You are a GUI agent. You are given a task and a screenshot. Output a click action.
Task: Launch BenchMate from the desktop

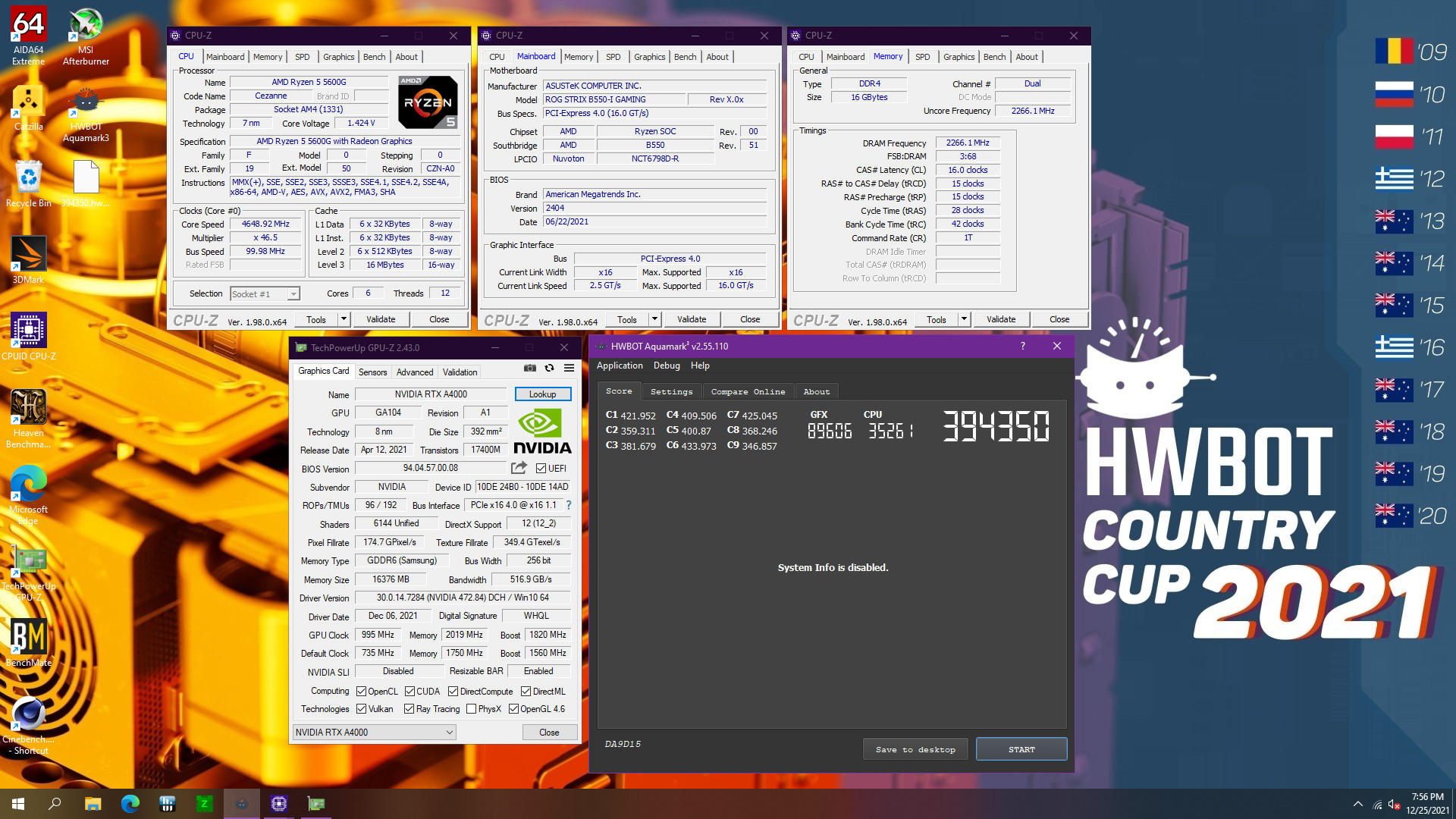[28, 642]
